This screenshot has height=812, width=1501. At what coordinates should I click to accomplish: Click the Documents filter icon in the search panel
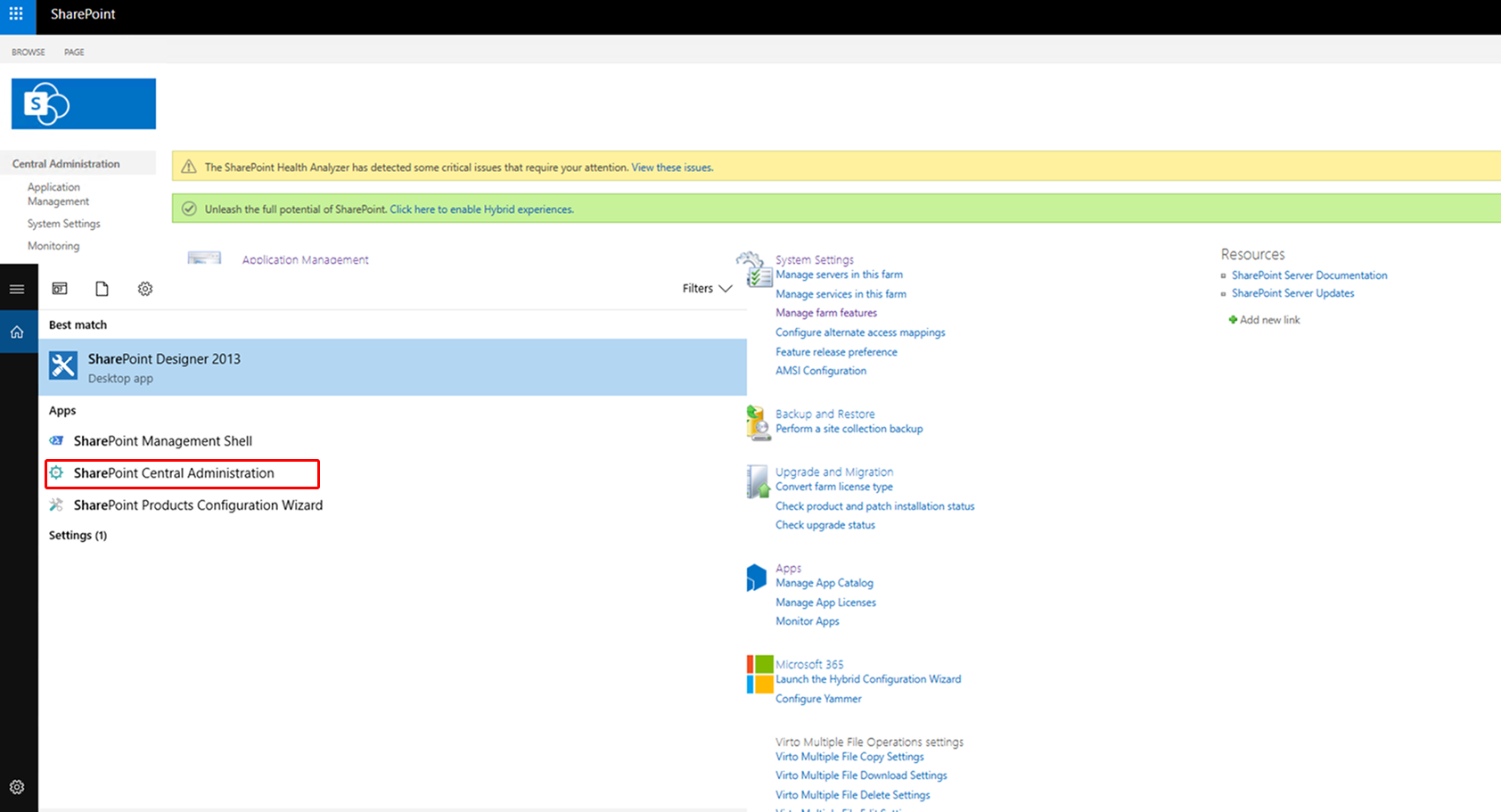click(102, 288)
